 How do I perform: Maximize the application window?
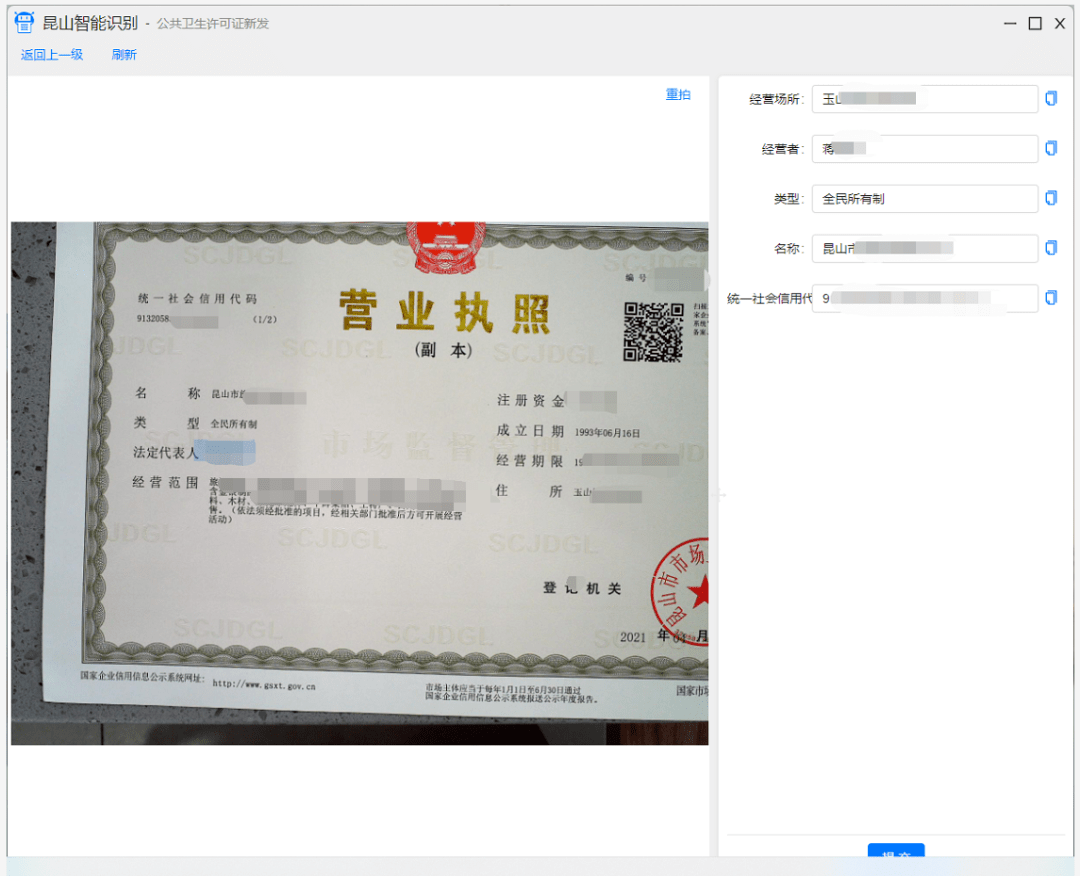click(x=1035, y=23)
